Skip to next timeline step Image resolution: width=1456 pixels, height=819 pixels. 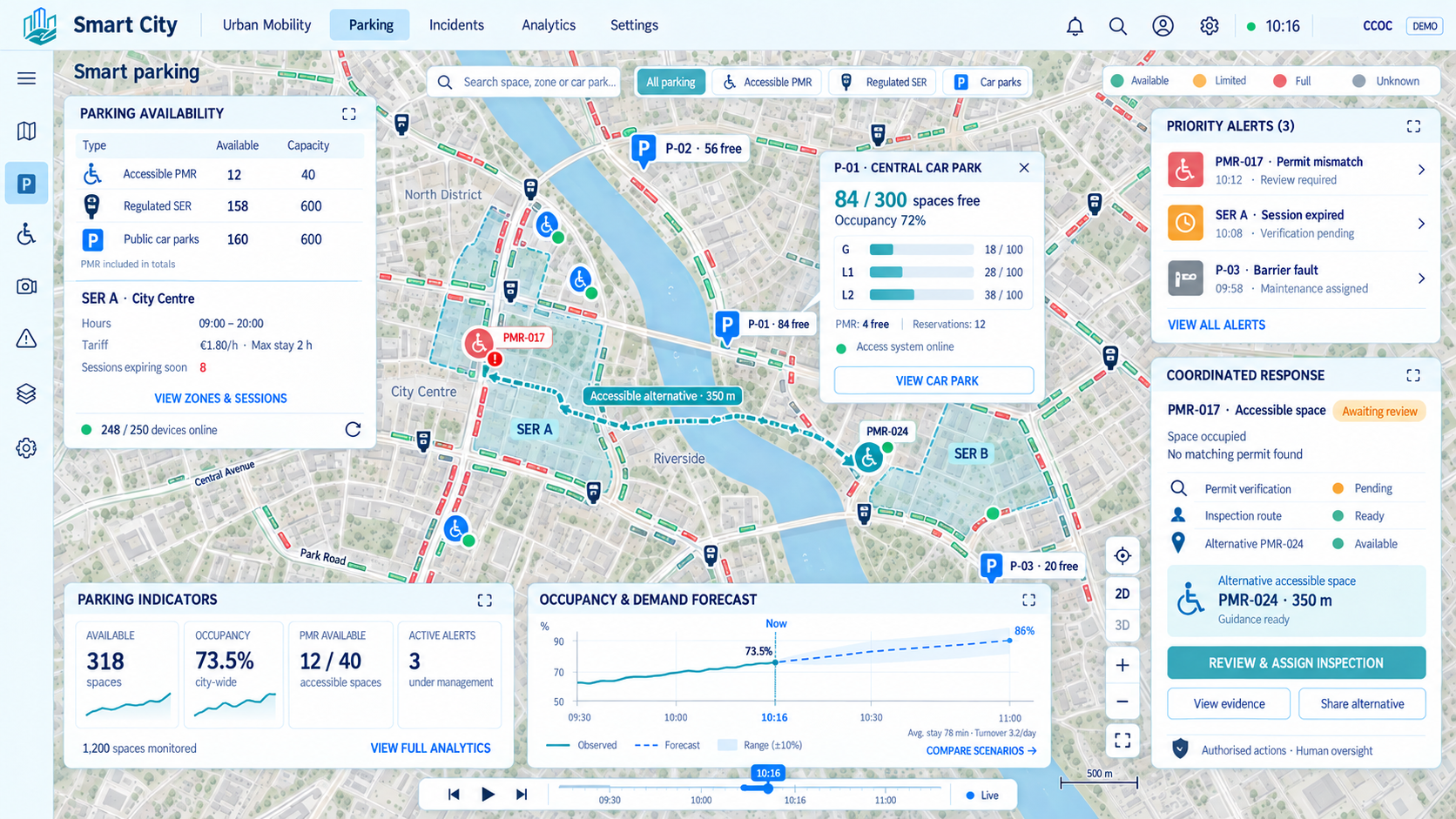click(522, 794)
